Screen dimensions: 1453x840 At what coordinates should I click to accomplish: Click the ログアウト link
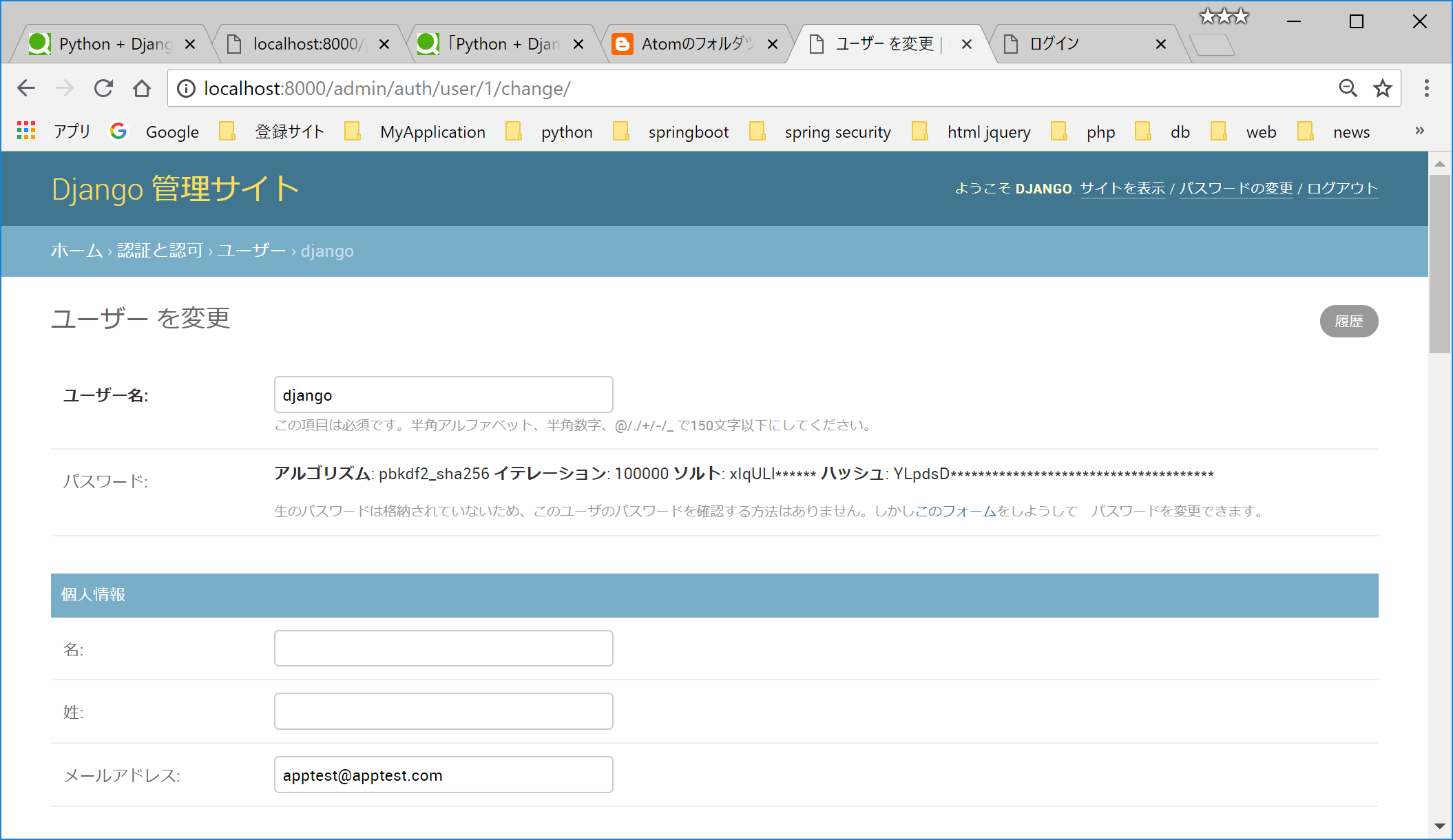(x=1341, y=189)
